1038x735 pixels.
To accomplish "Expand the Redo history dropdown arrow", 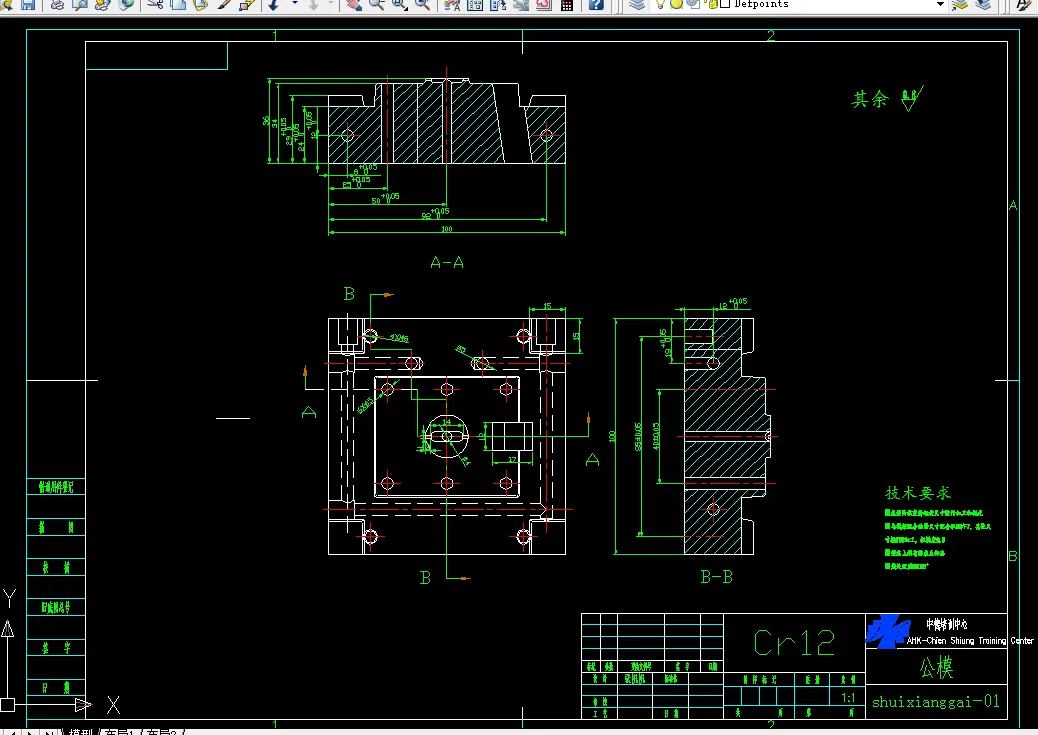I will point(331,5).
